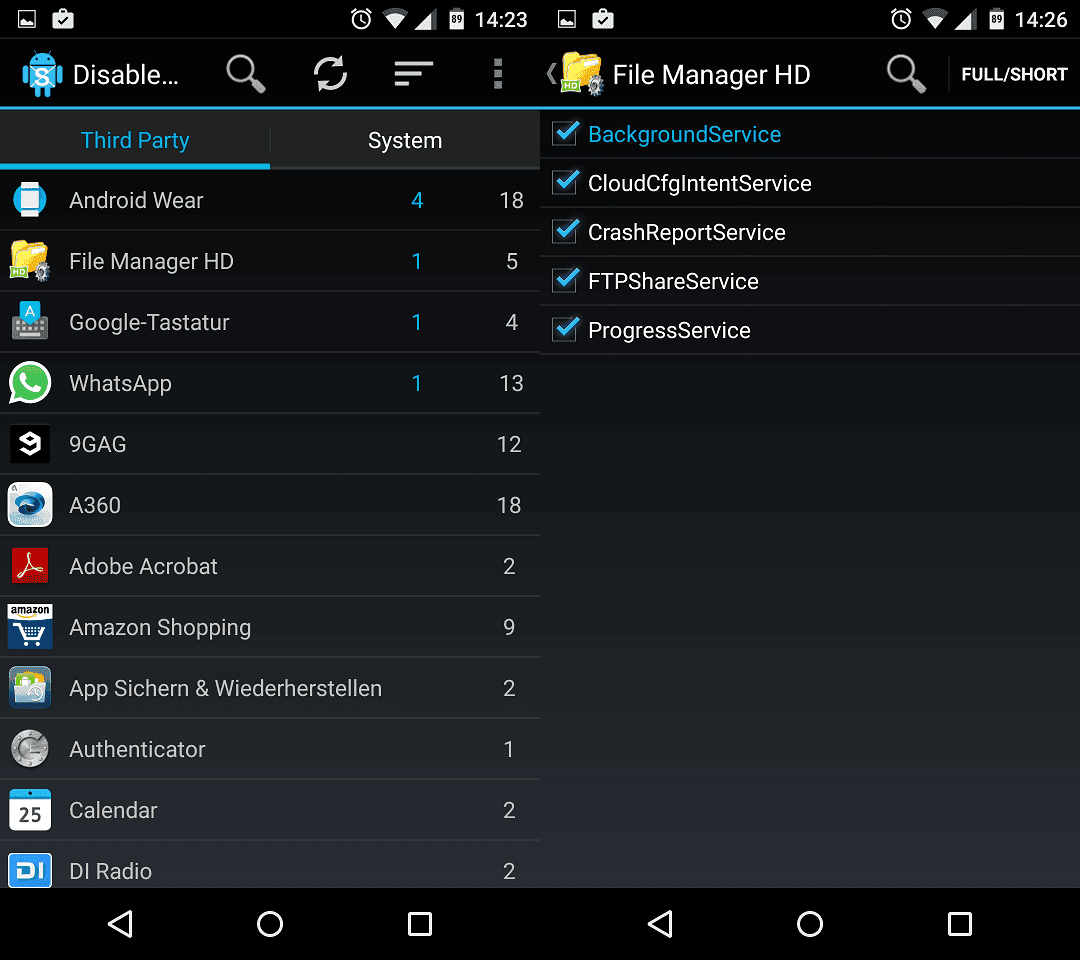This screenshot has height=960, width=1080.
Task: Tap the refresh icon in the toolbar
Action: point(331,74)
